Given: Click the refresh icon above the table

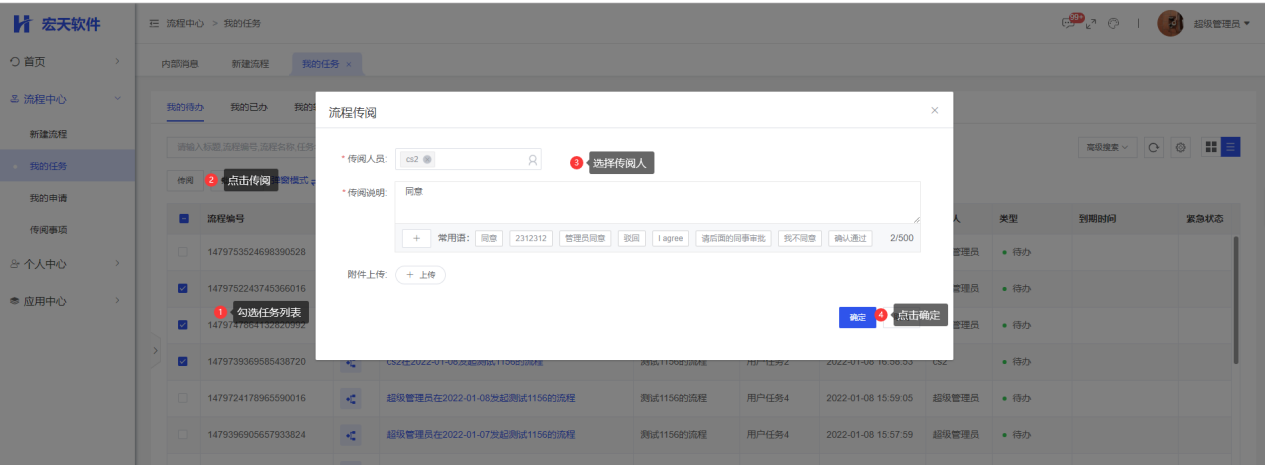Looking at the screenshot, I should pyautogui.click(x=1153, y=147).
